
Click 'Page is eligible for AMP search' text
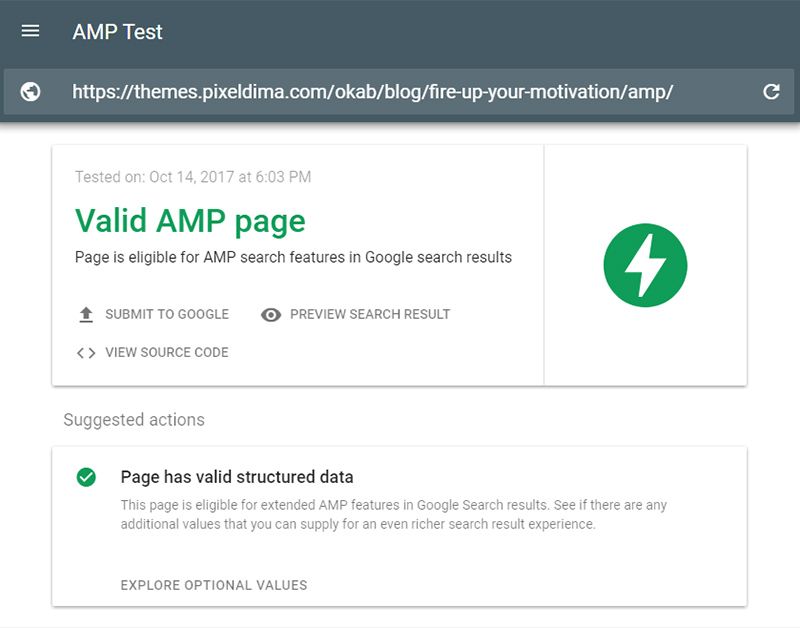(x=293, y=257)
